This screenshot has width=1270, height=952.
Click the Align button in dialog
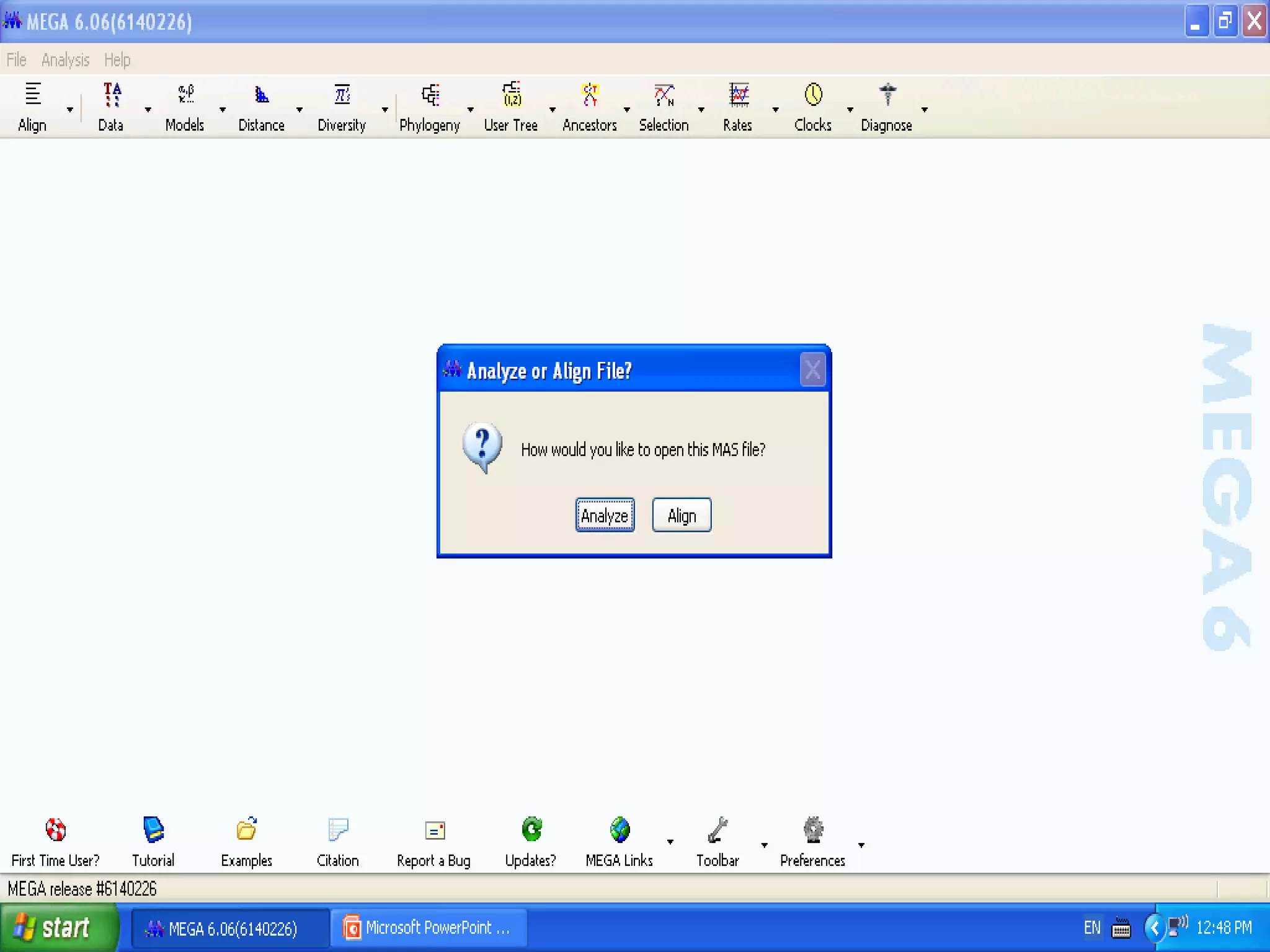tap(682, 515)
